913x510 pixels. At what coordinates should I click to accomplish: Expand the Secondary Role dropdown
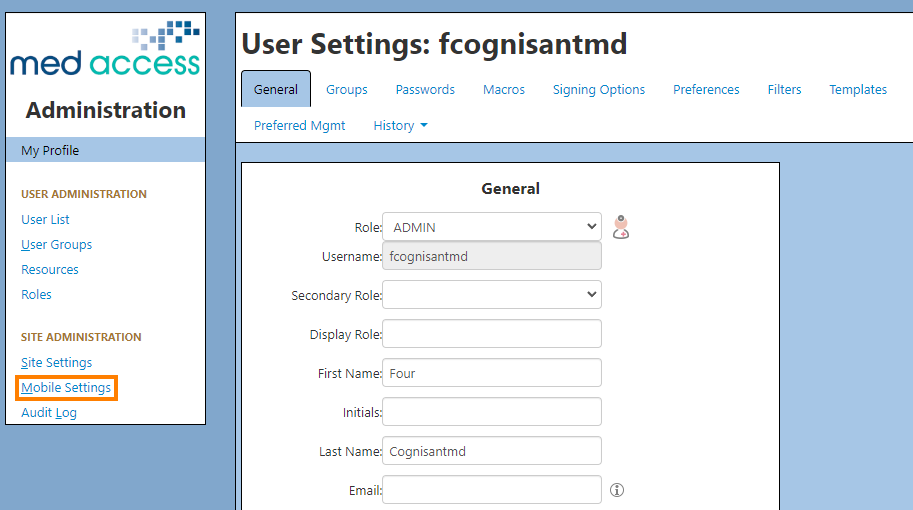[492, 295]
